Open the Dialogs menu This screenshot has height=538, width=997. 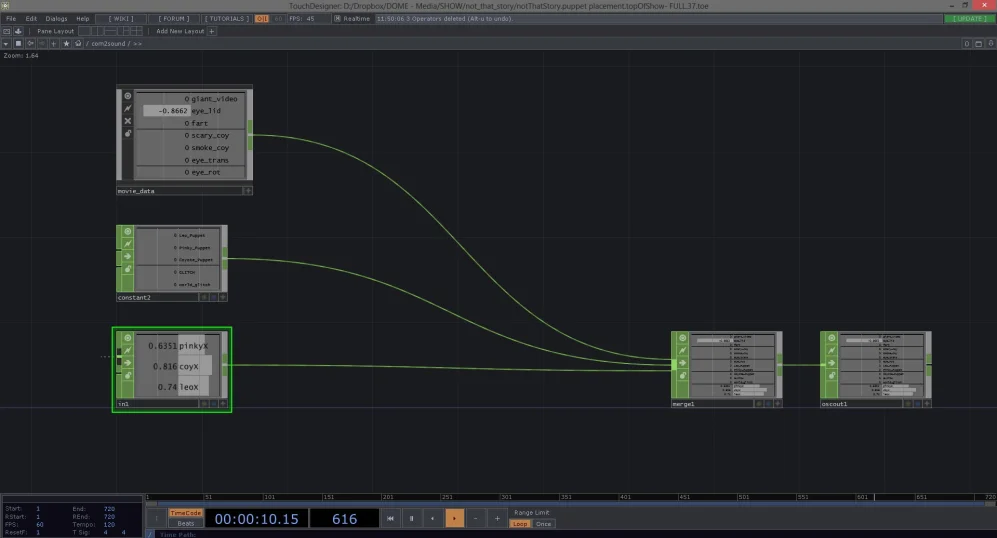(56, 18)
